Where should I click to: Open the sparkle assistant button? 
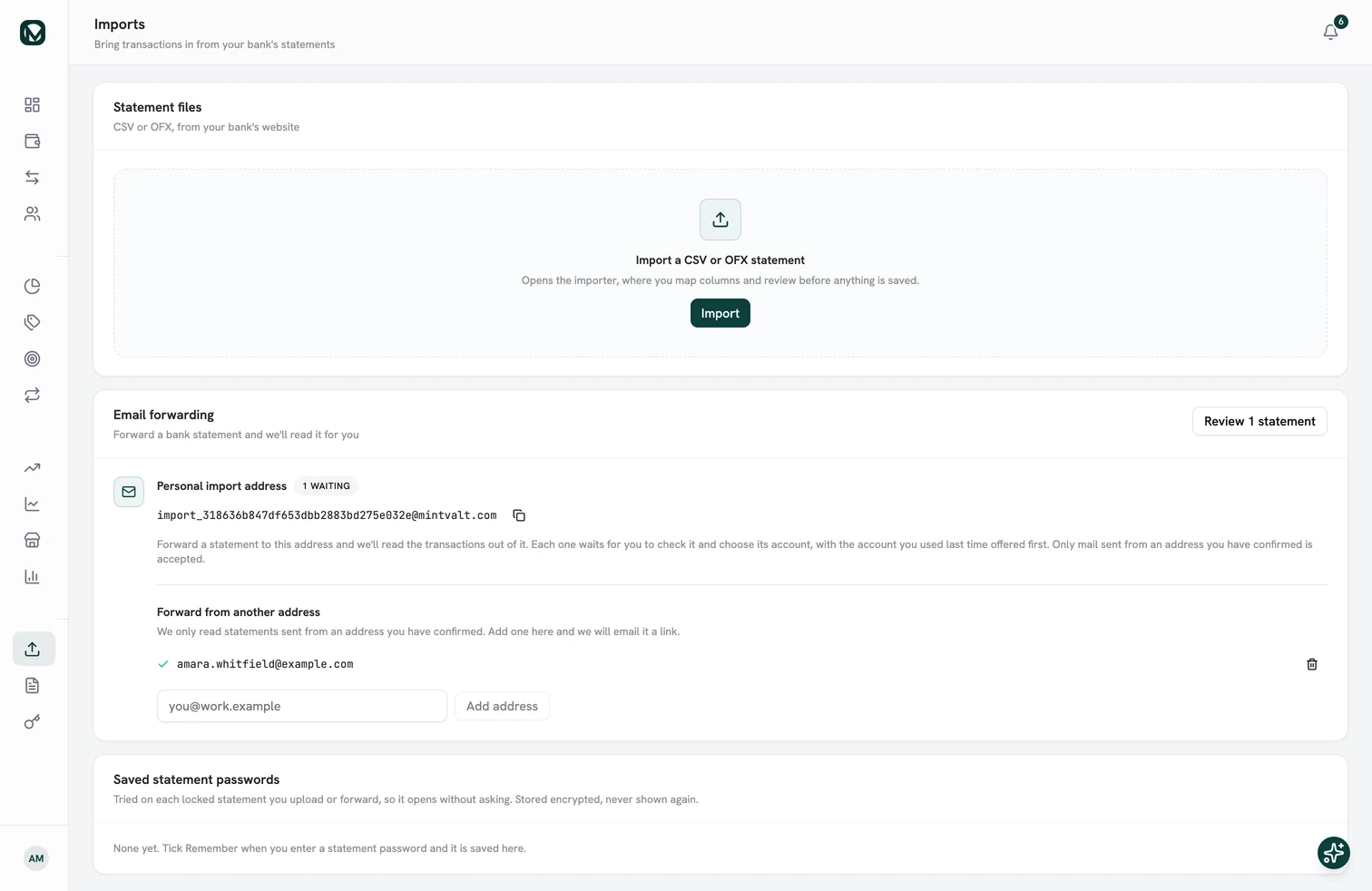point(1334,853)
